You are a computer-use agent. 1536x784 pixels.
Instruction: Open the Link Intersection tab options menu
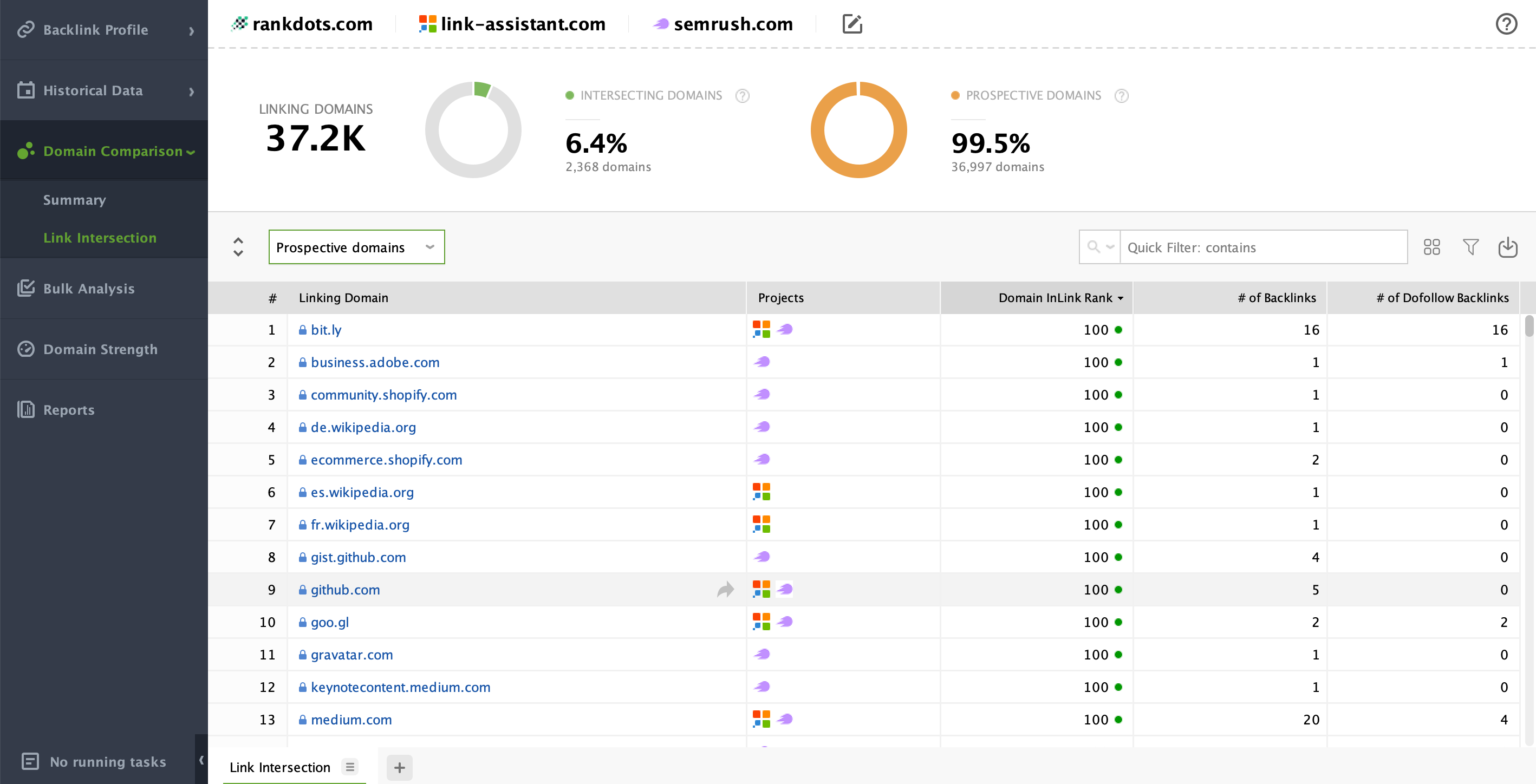coord(350,767)
